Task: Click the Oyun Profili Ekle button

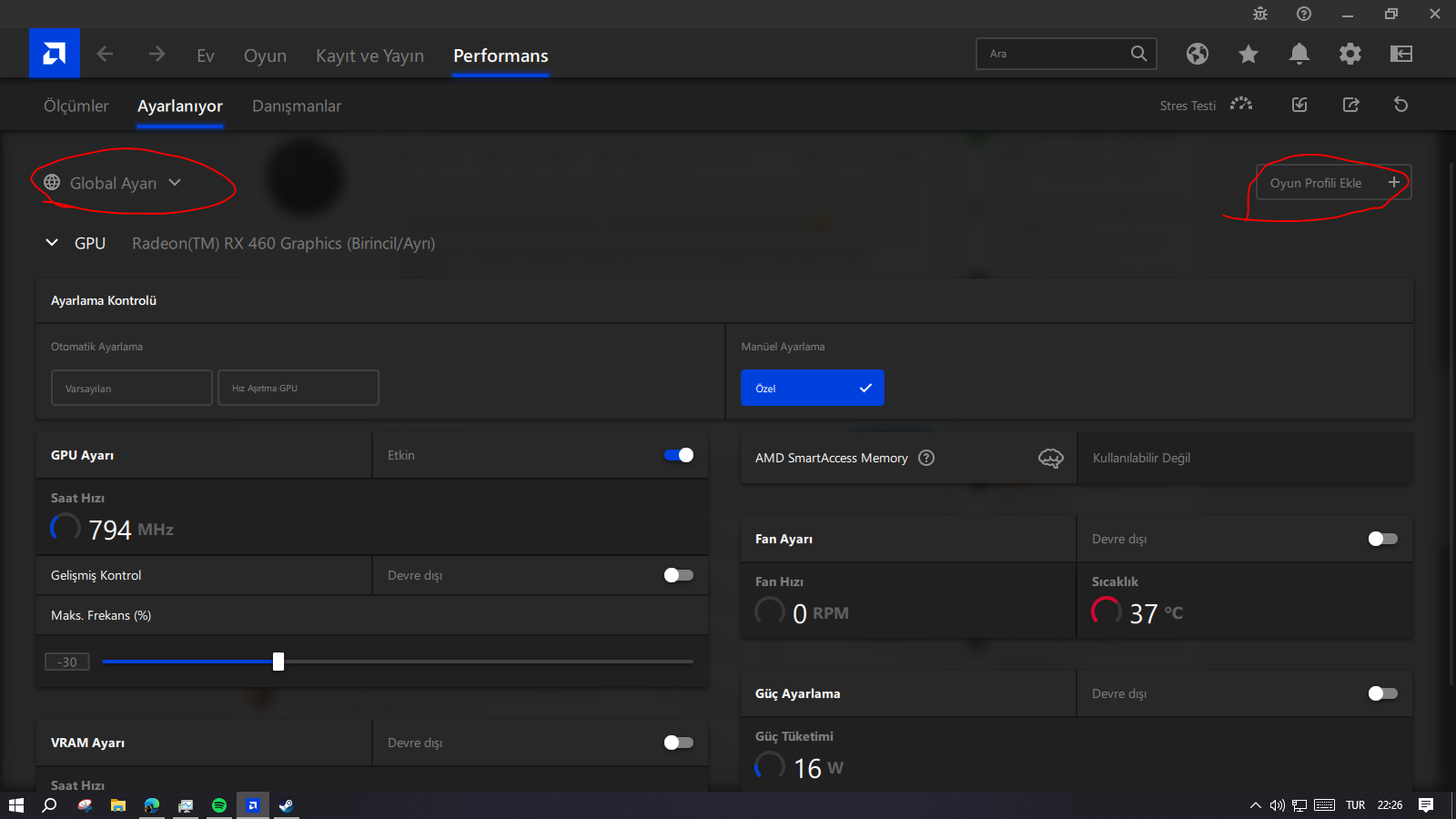Action: coord(1334,183)
